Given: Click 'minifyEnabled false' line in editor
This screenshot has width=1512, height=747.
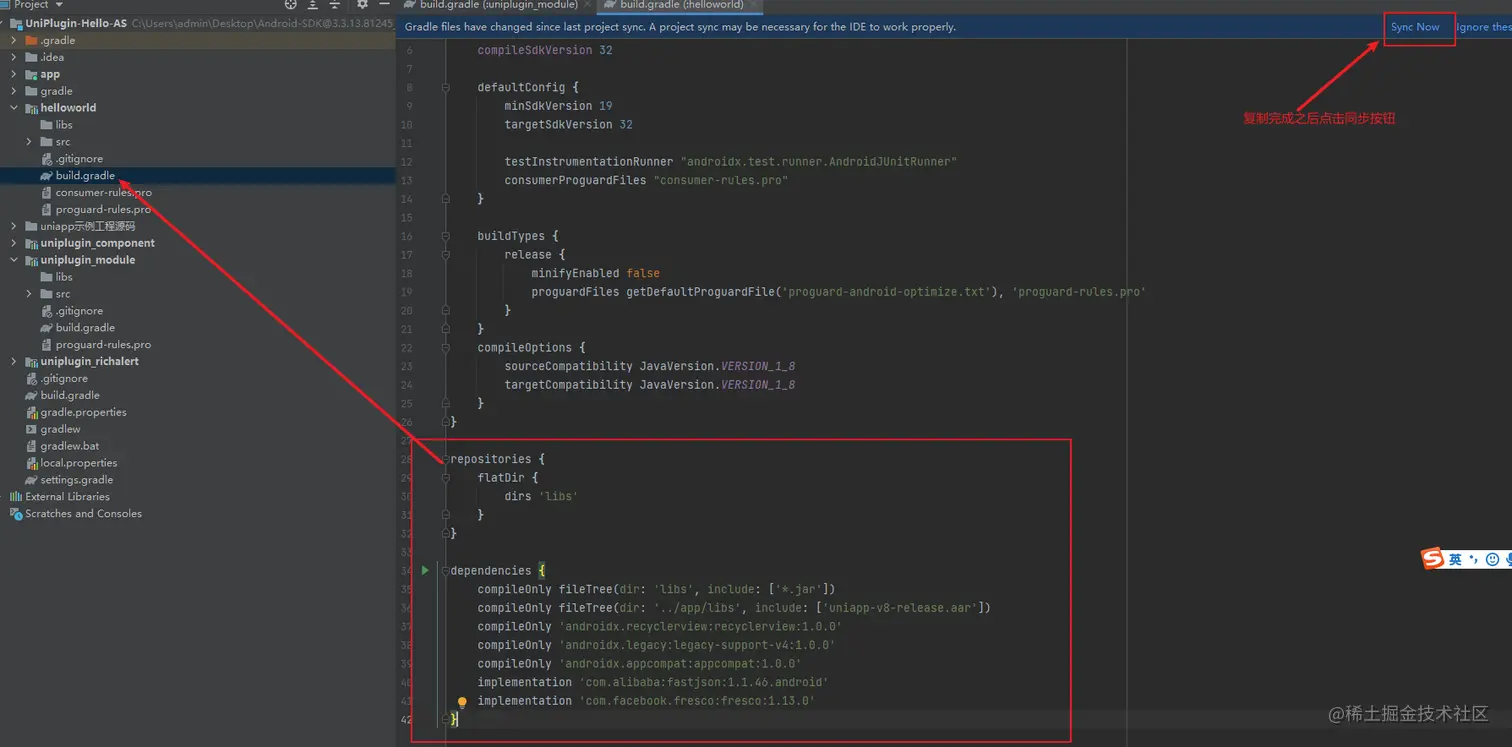Looking at the screenshot, I should 595,273.
